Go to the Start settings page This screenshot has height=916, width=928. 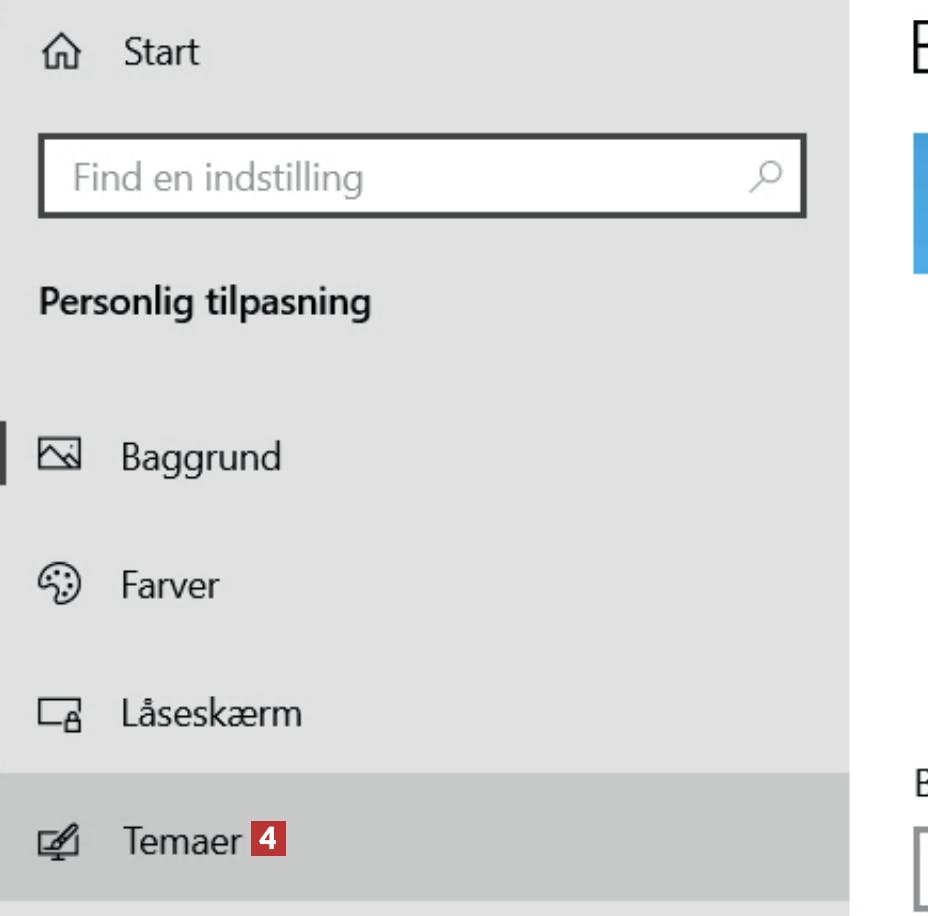point(161,52)
